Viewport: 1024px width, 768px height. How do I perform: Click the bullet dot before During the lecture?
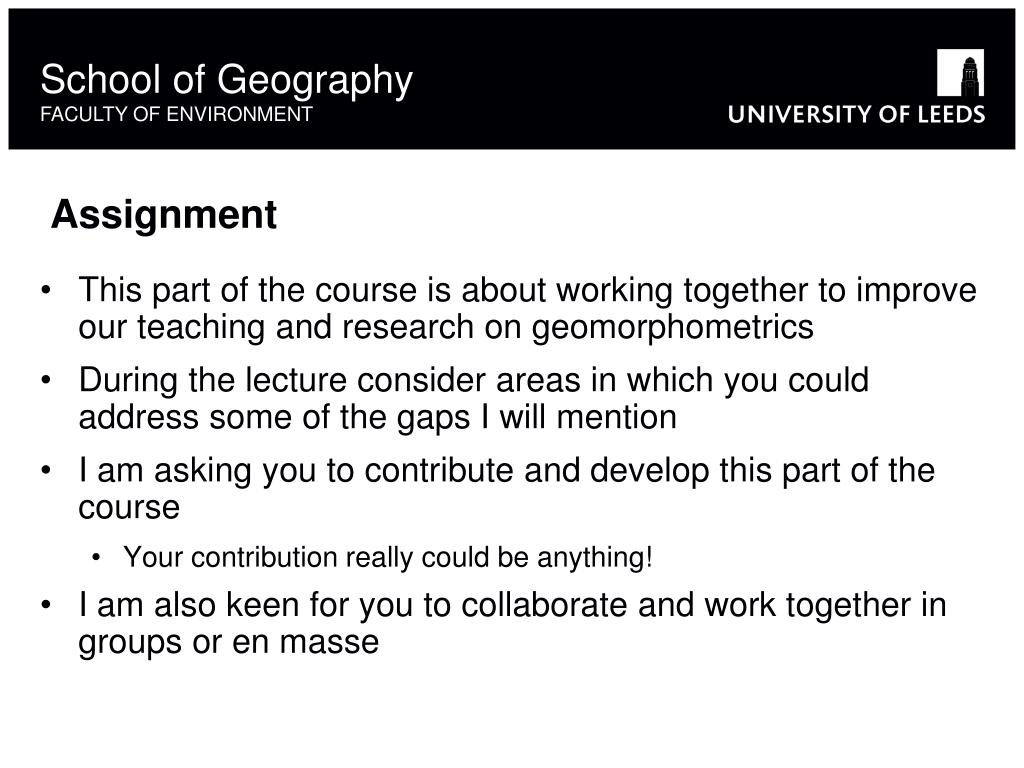point(45,380)
